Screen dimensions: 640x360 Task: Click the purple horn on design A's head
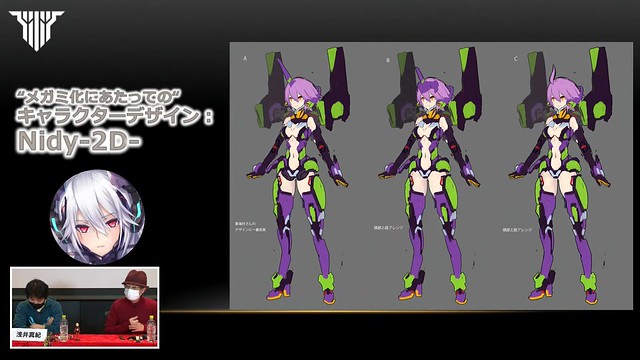pyautogui.click(x=284, y=68)
